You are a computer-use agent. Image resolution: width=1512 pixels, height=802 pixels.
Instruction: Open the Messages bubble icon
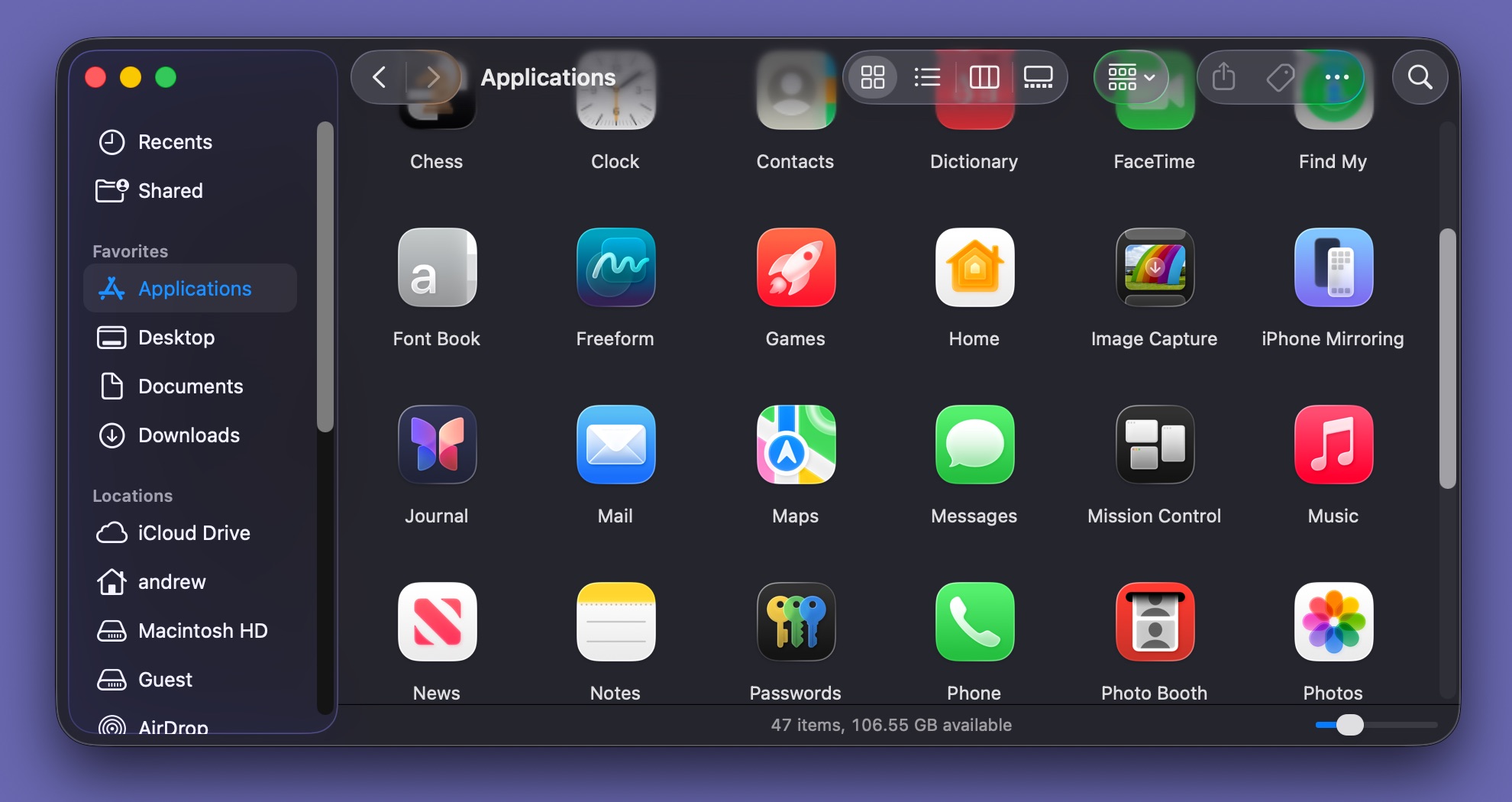(x=974, y=445)
